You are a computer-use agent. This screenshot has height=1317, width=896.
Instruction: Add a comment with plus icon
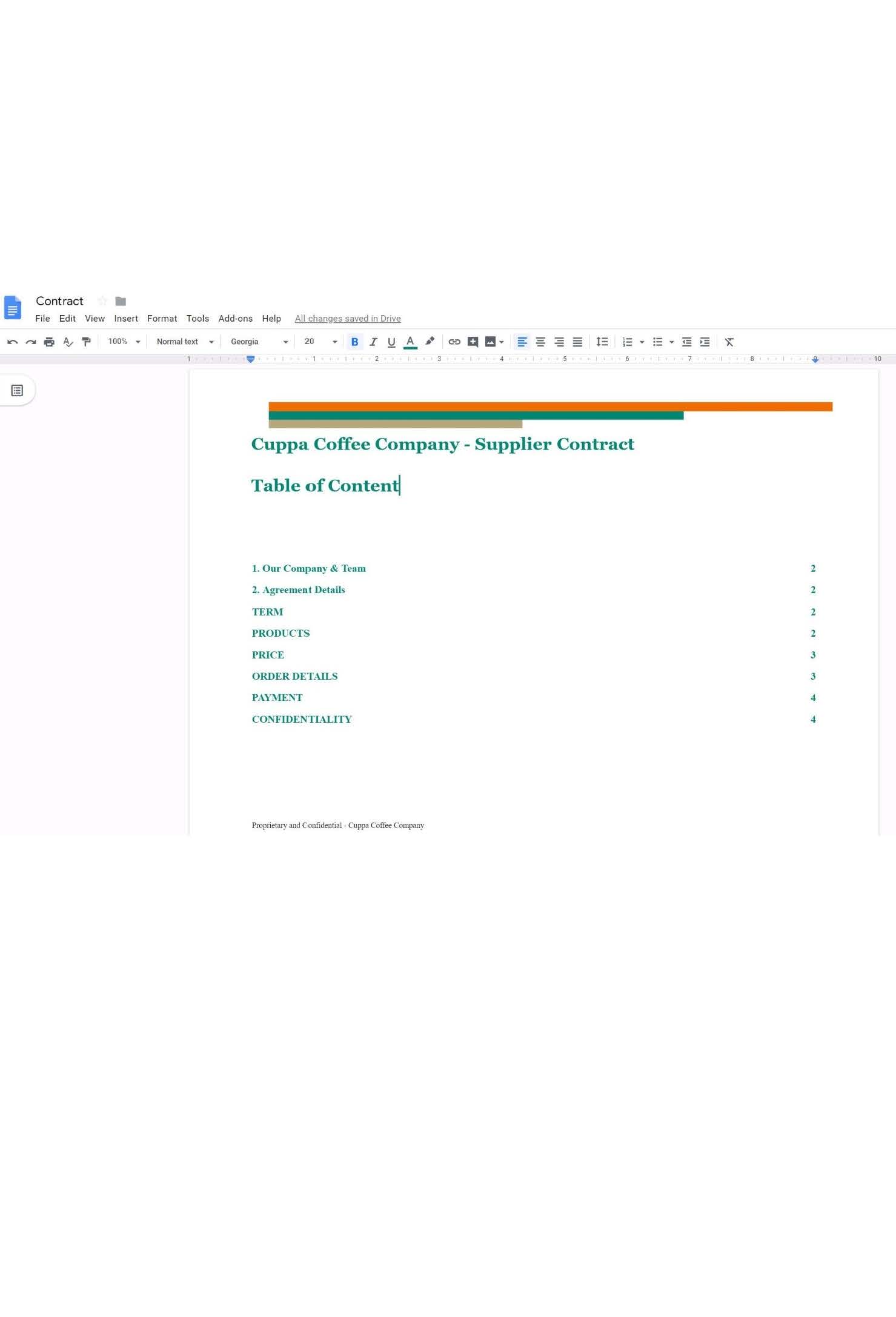[x=473, y=342]
